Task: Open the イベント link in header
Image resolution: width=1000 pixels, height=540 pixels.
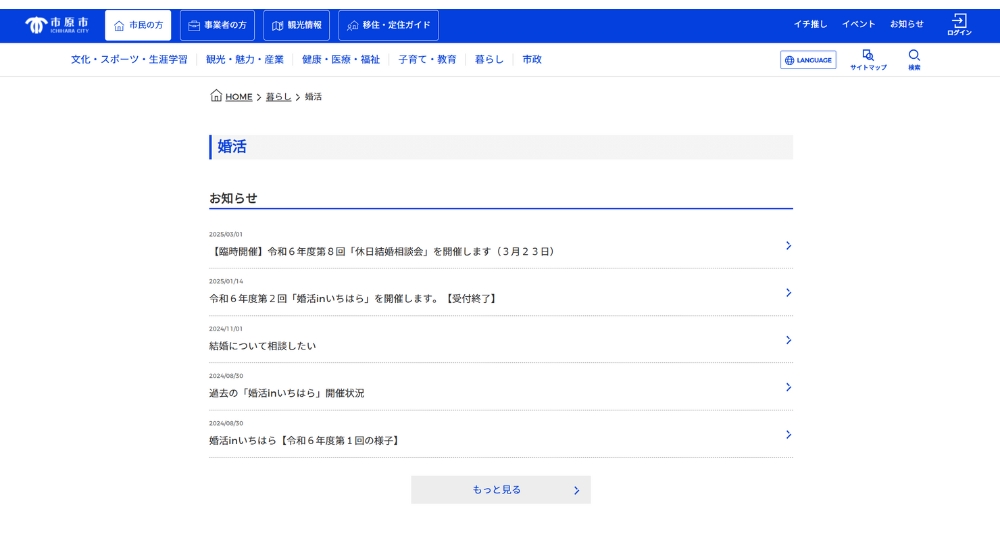Action: tap(858, 24)
